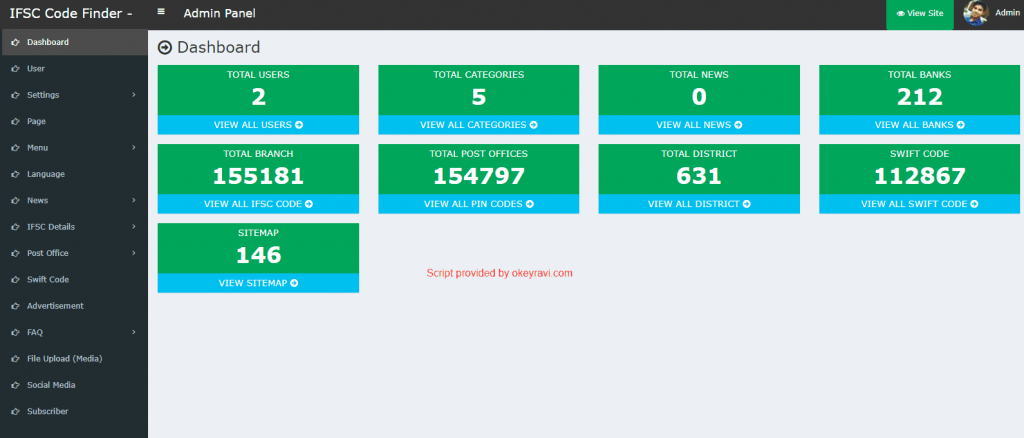Click the Total Post Offices count 154797
The width and height of the screenshot is (1024, 438).
[x=479, y=176]
